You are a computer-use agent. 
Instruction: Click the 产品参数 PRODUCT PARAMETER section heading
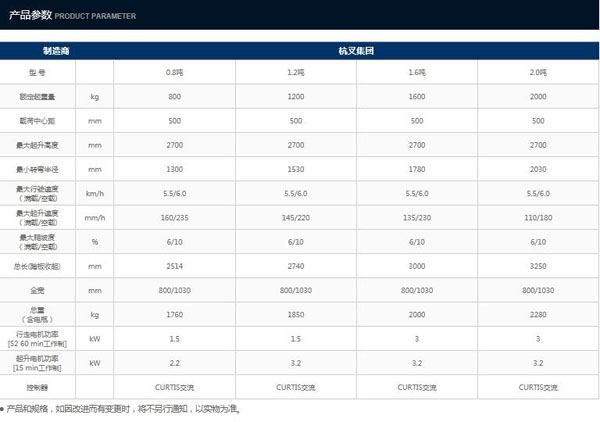[x=70, y=16]
